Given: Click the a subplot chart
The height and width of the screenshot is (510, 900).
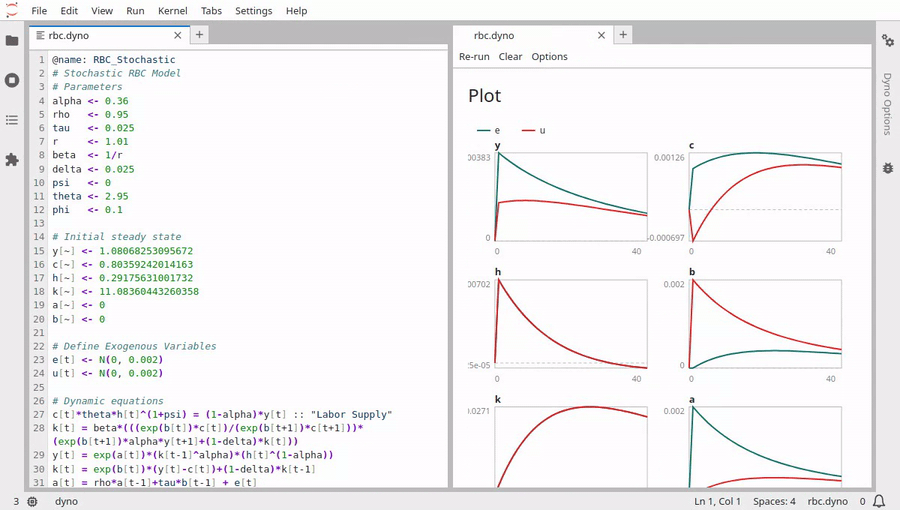Looking at the screenshot, I should 765,447.
